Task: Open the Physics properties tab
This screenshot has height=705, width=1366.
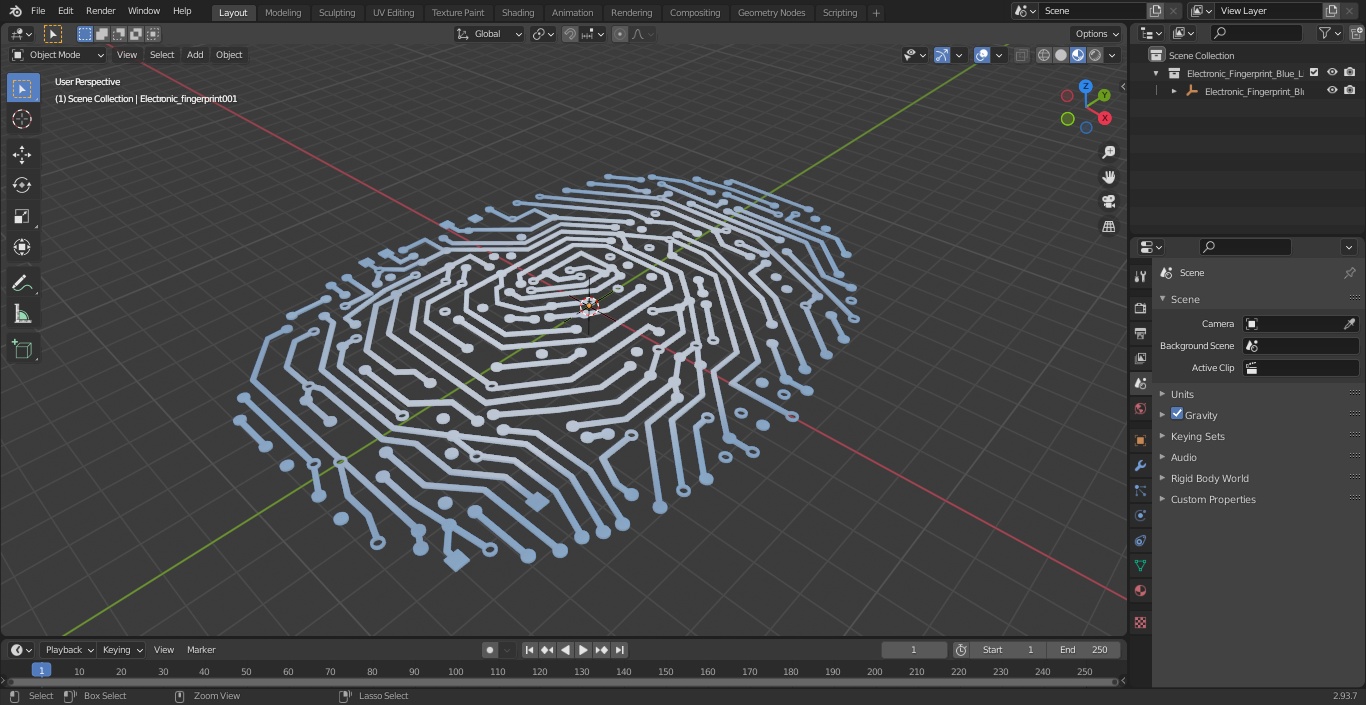Action: (x=1140, y=515)
